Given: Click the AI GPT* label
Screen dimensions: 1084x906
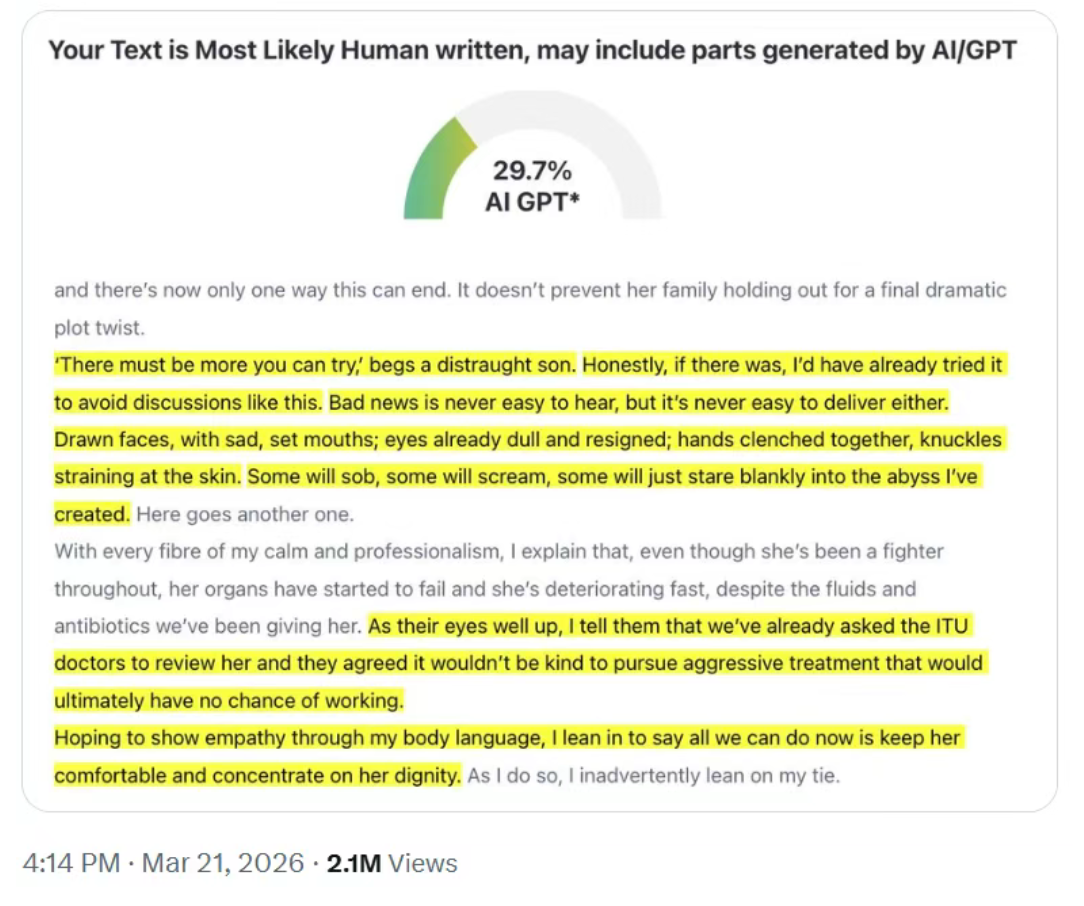Looking at the screenshot, I should (532, 202).
